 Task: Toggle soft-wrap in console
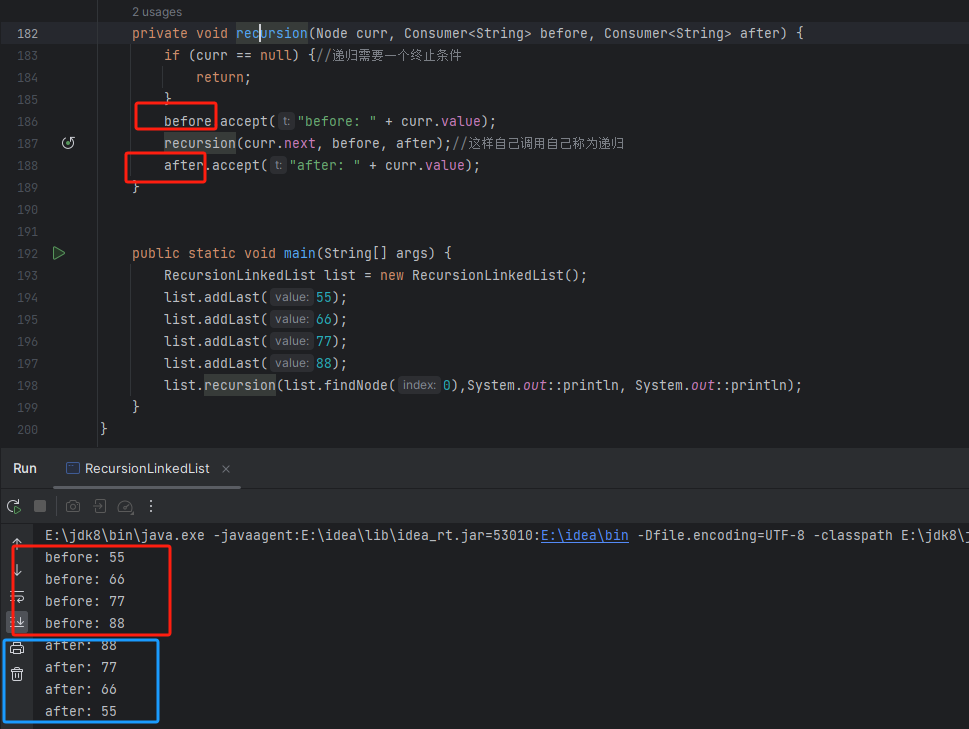click(17, 596)
